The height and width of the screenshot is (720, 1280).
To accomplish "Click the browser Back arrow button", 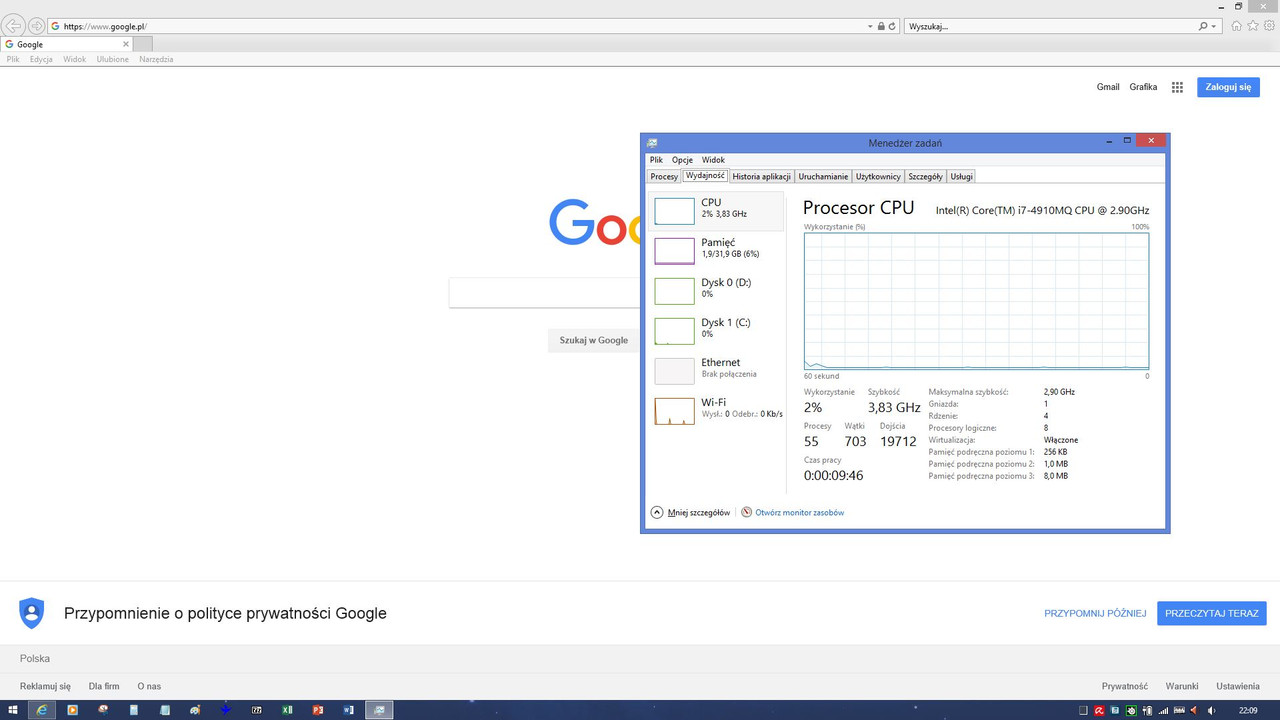I will (14, 26).
